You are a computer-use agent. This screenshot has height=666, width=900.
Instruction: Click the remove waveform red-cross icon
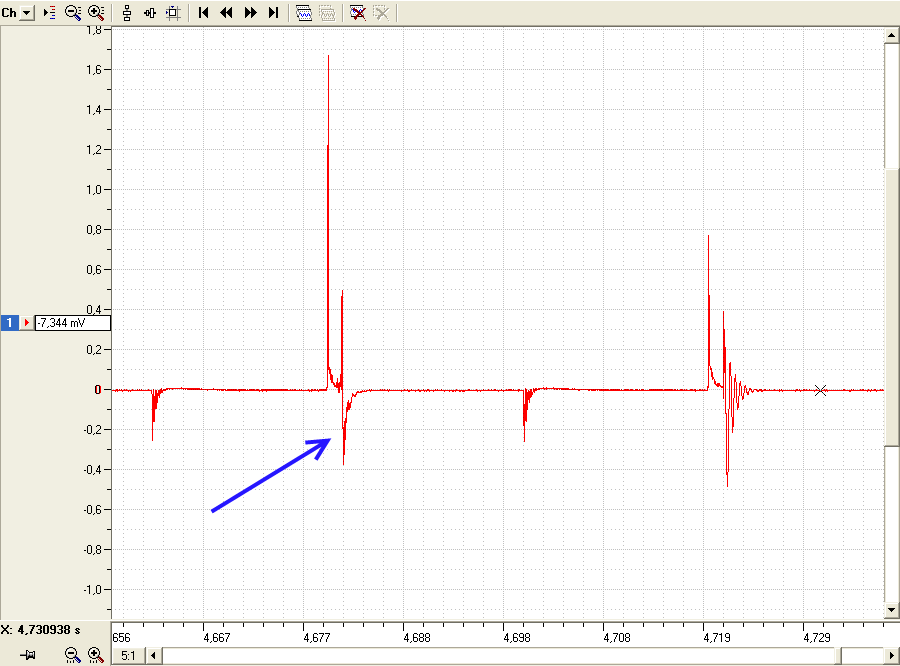click(358, 13)
